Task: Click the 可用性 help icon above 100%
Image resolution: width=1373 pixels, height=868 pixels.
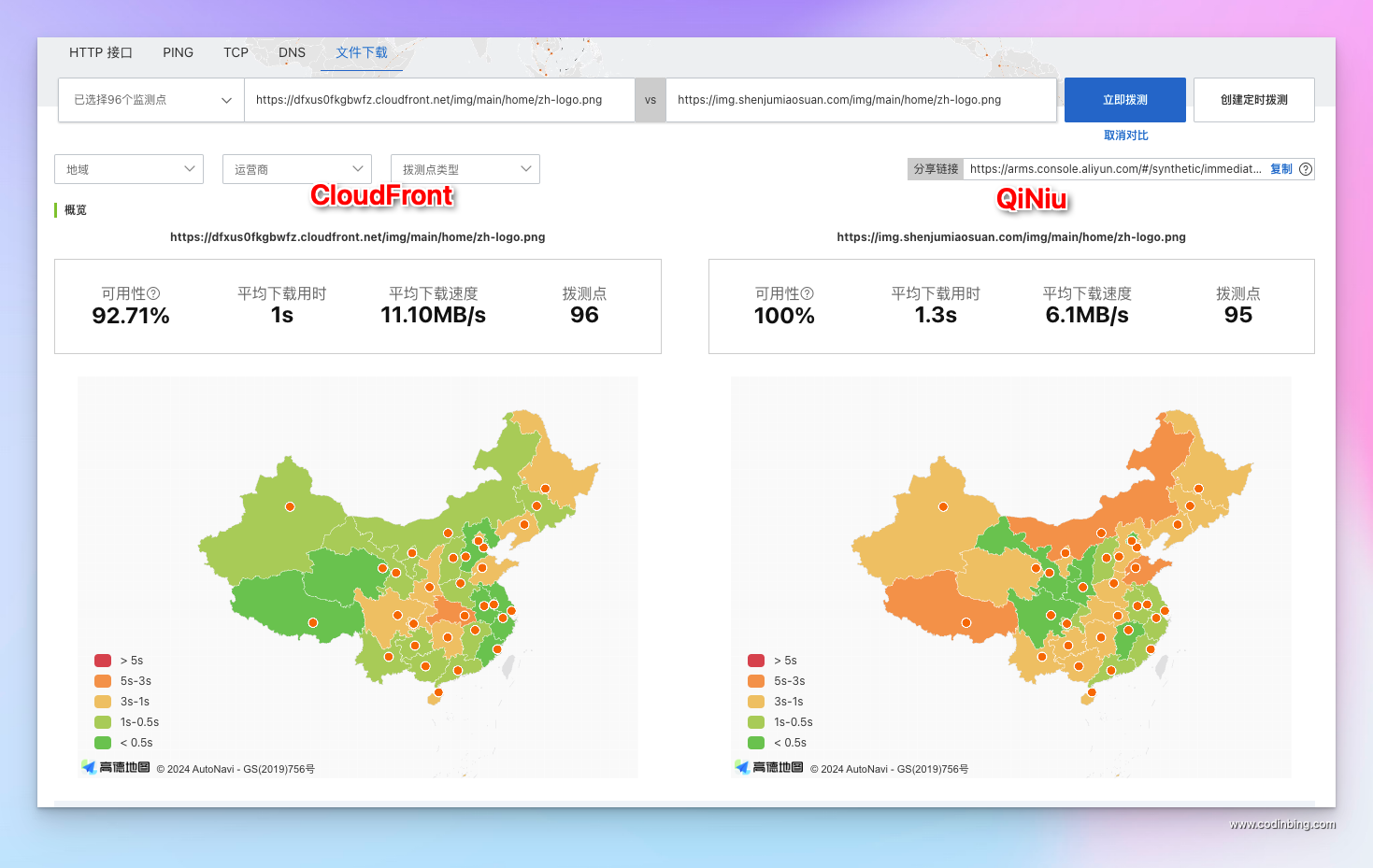Action: [x=808, y=293]
